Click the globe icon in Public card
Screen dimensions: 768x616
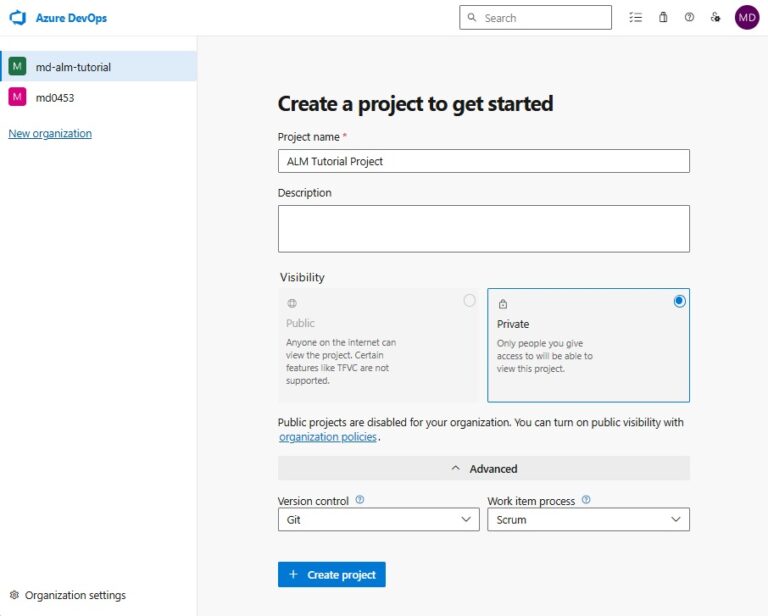point(292,303)
